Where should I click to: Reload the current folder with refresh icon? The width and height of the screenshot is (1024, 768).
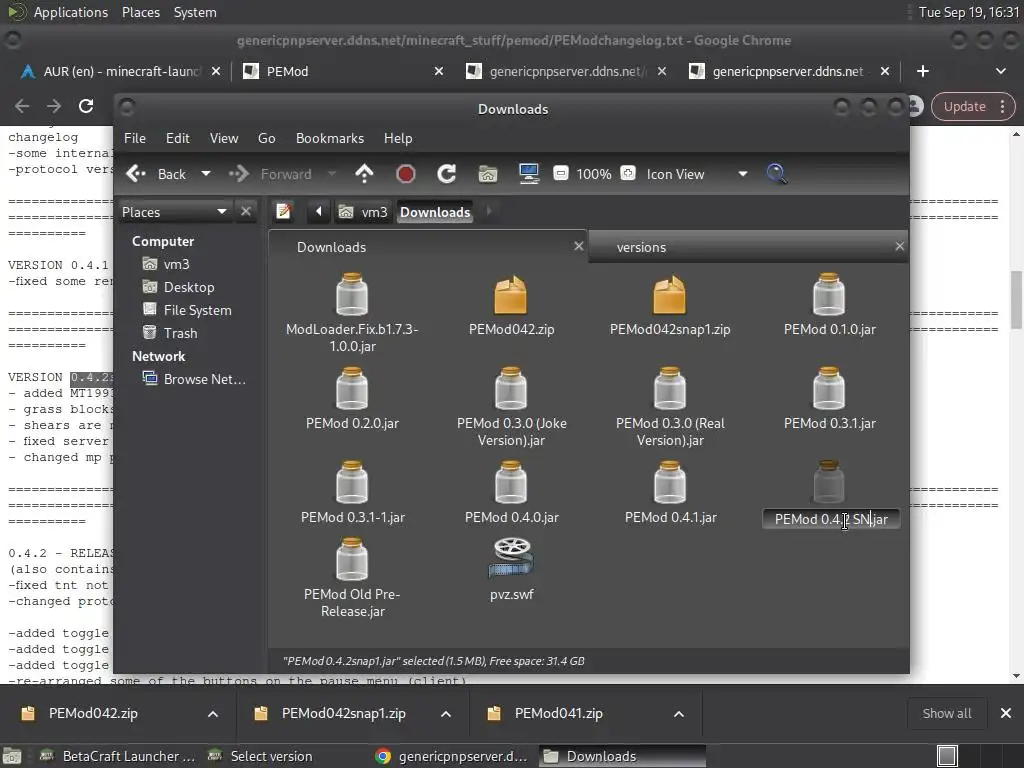(446, 174)
